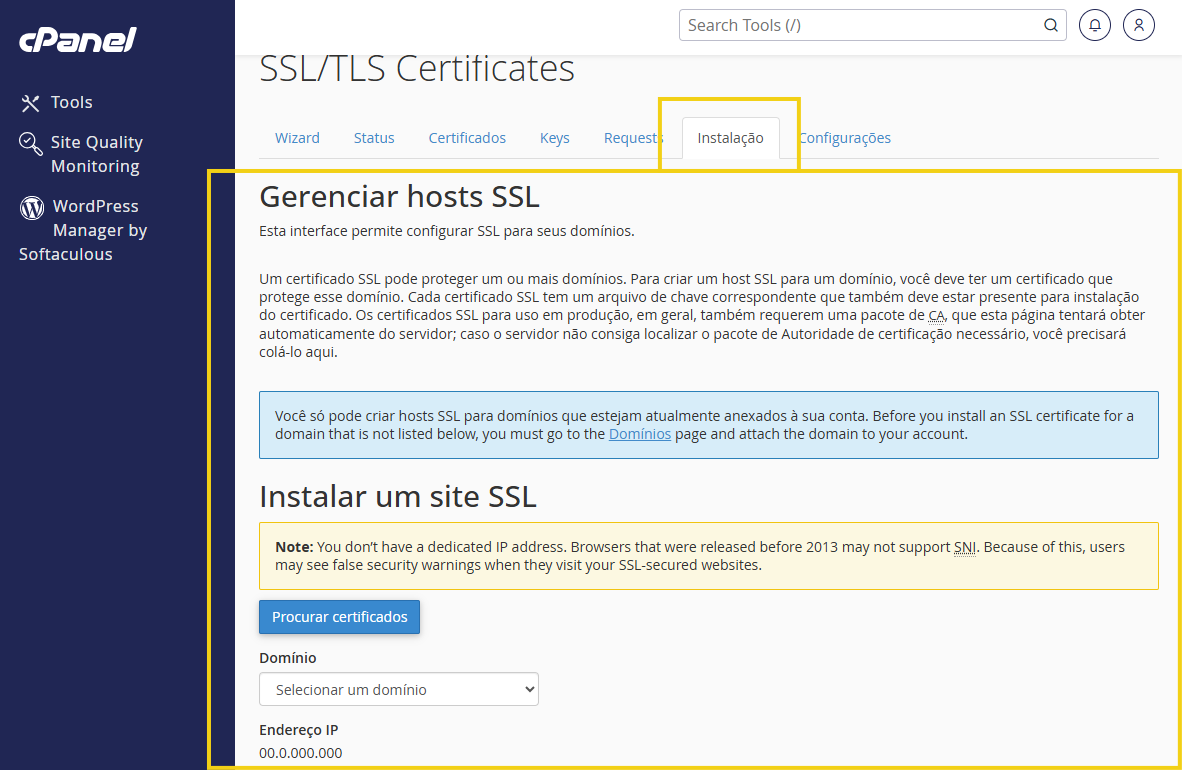Click the Procurar certificados button
1182x770 pixels.
tap(339, 617)
